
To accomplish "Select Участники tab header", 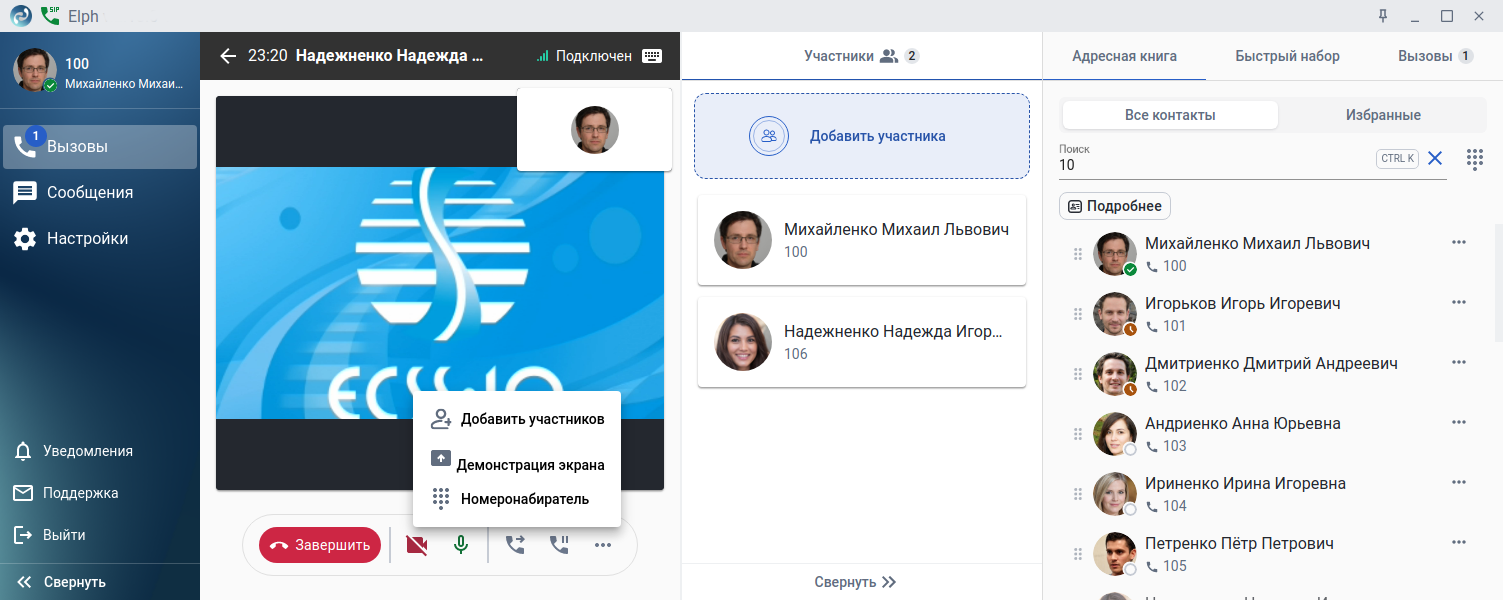I will coord(862,56).
